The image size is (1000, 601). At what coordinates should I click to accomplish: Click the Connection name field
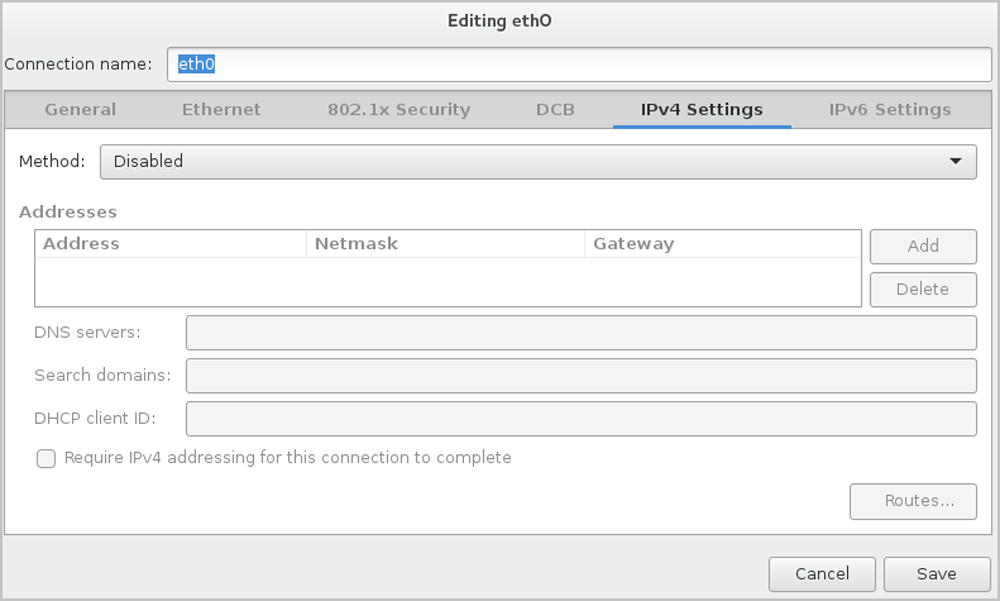coord(579,64)
